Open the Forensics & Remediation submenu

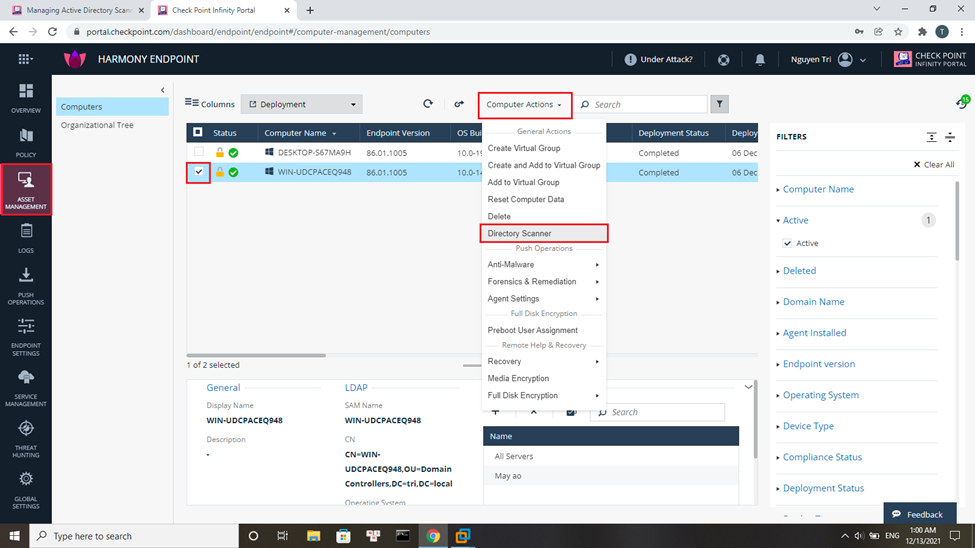coord(544,282)
